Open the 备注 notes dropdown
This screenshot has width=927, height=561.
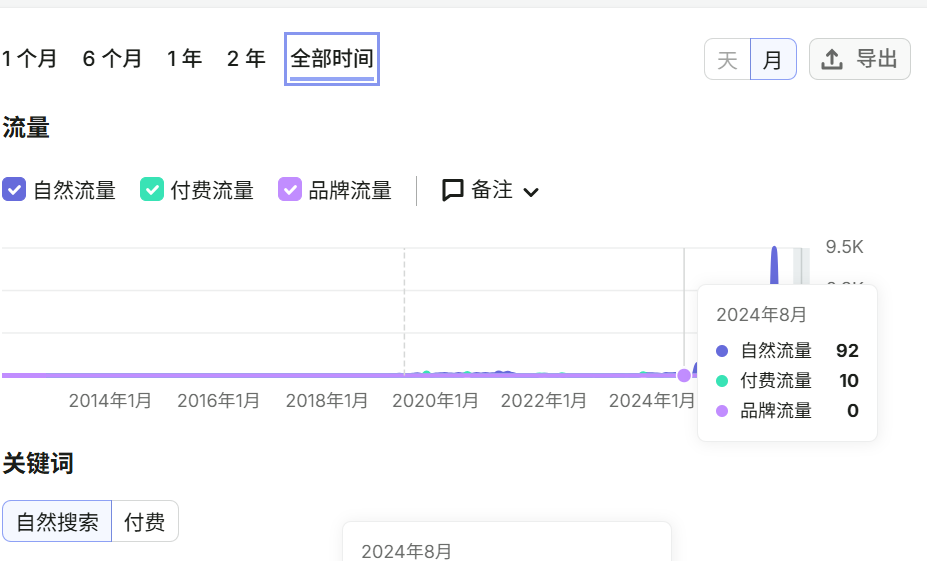point(491,190)
